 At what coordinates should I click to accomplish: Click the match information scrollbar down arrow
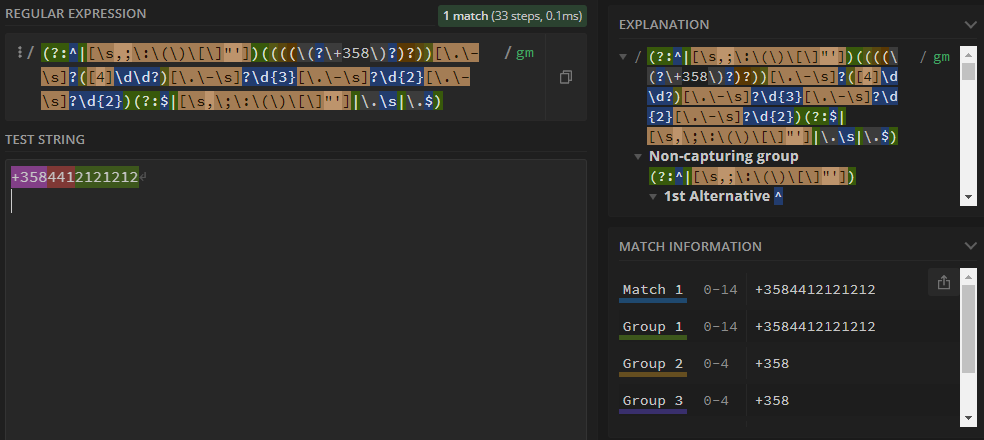[x=968, y=418]
